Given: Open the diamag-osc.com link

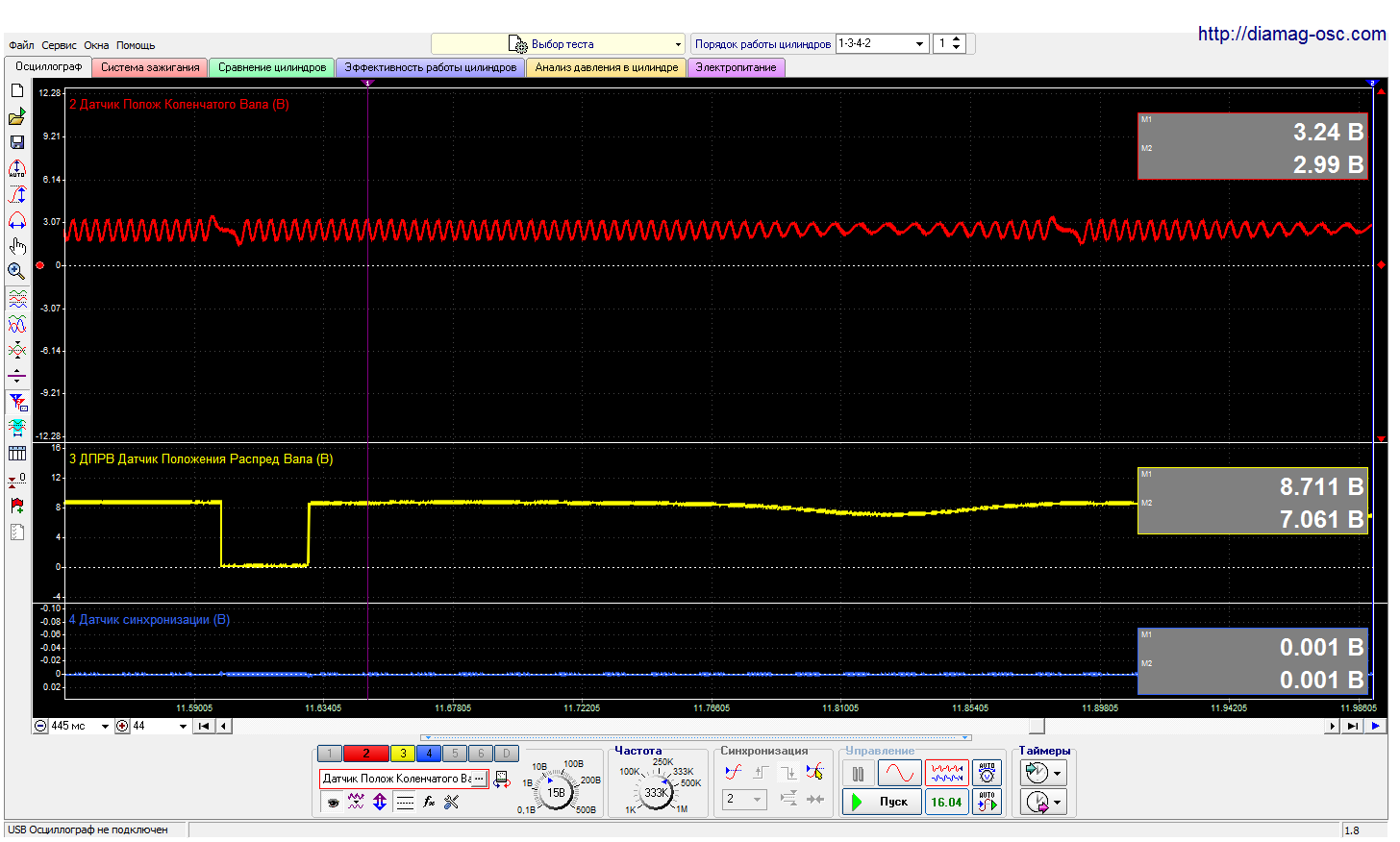Looking at the screenshot, I should tap(1291, 34).
